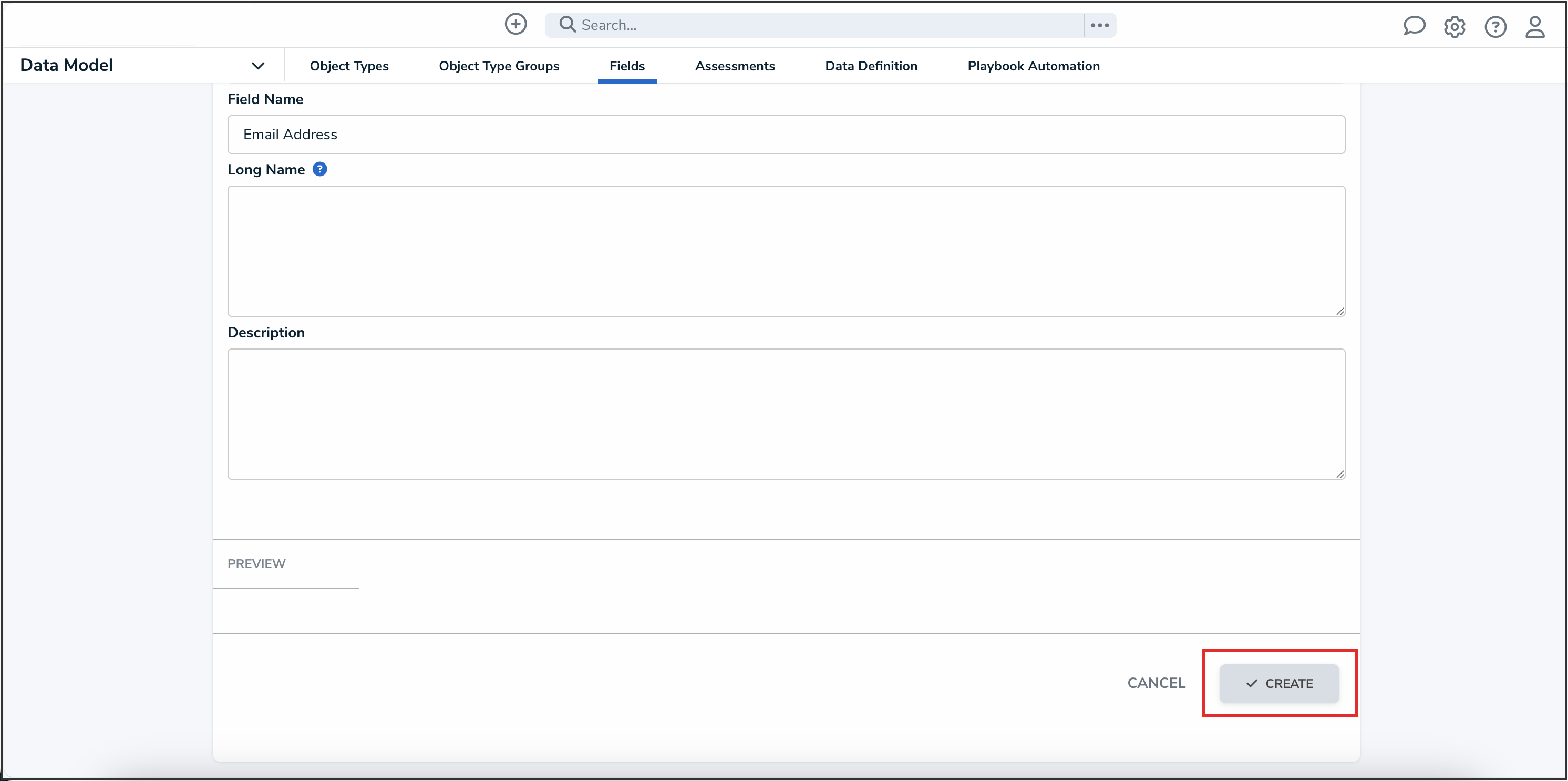The image size is (1568, 781).
Task: Open the Assessments tab
Action: point(735,66)
